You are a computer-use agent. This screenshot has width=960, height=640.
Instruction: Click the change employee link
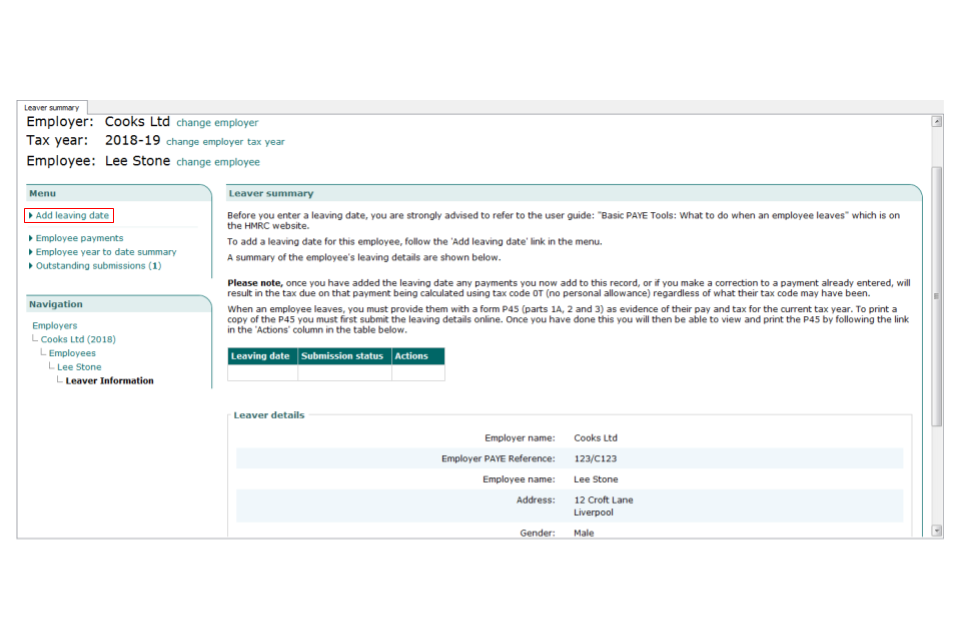pos(218,162)
